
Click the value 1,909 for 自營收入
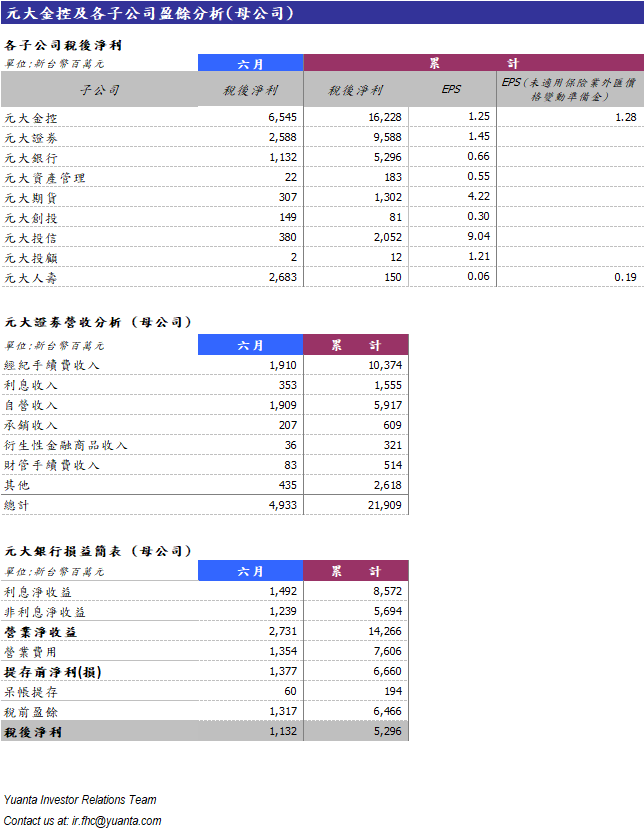(x=283, y=405)
